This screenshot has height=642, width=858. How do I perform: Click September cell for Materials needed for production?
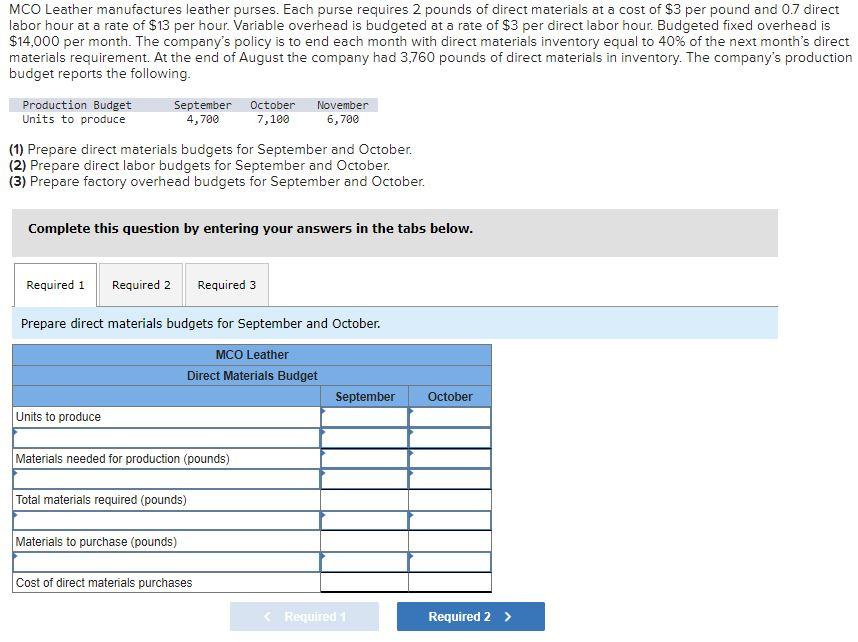click(364, 459)
